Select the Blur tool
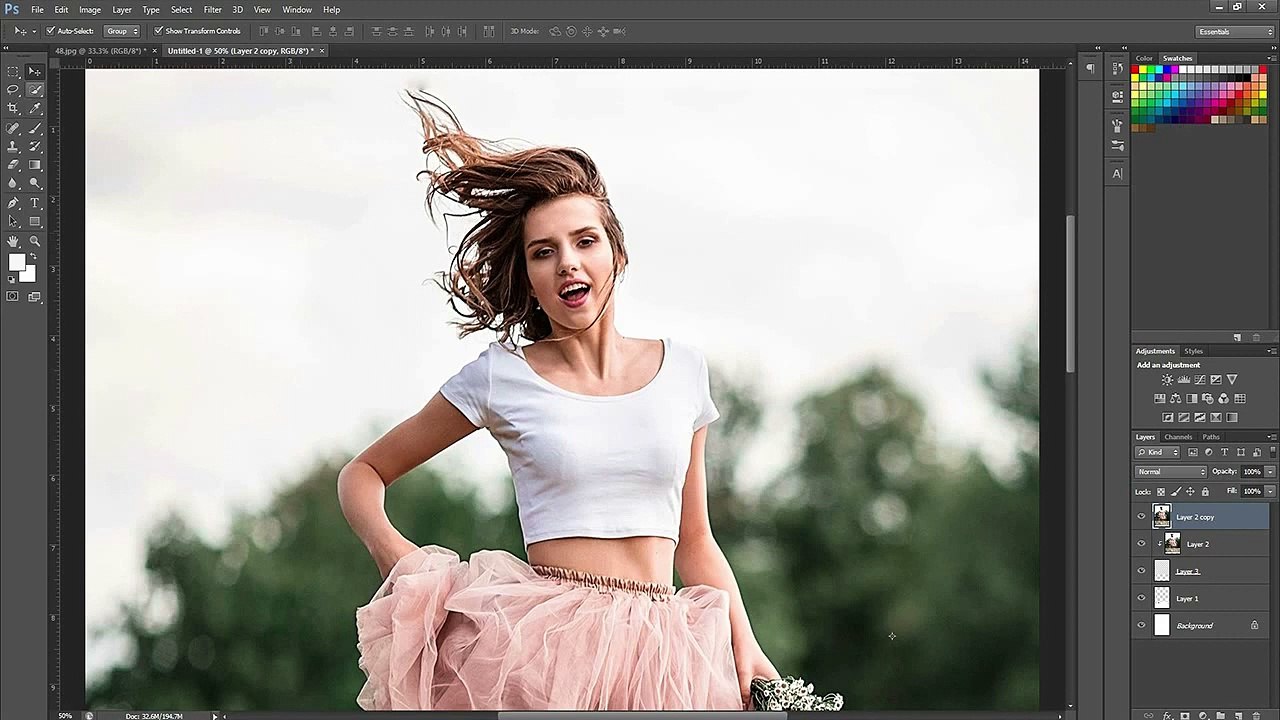The width and height of the screenshot is (1280, 720). [x=13, y=183]
